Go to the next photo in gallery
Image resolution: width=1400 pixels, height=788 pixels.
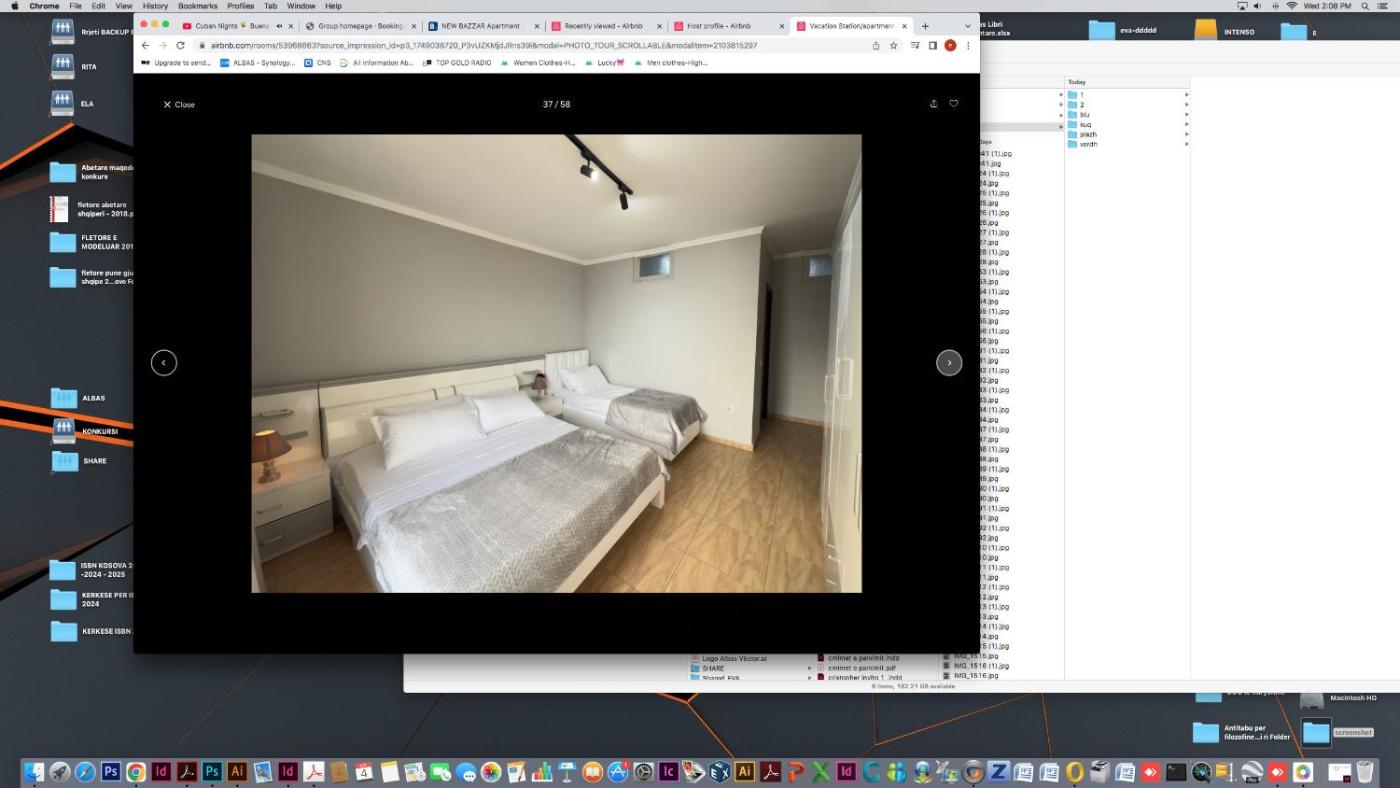pos(948,363)
